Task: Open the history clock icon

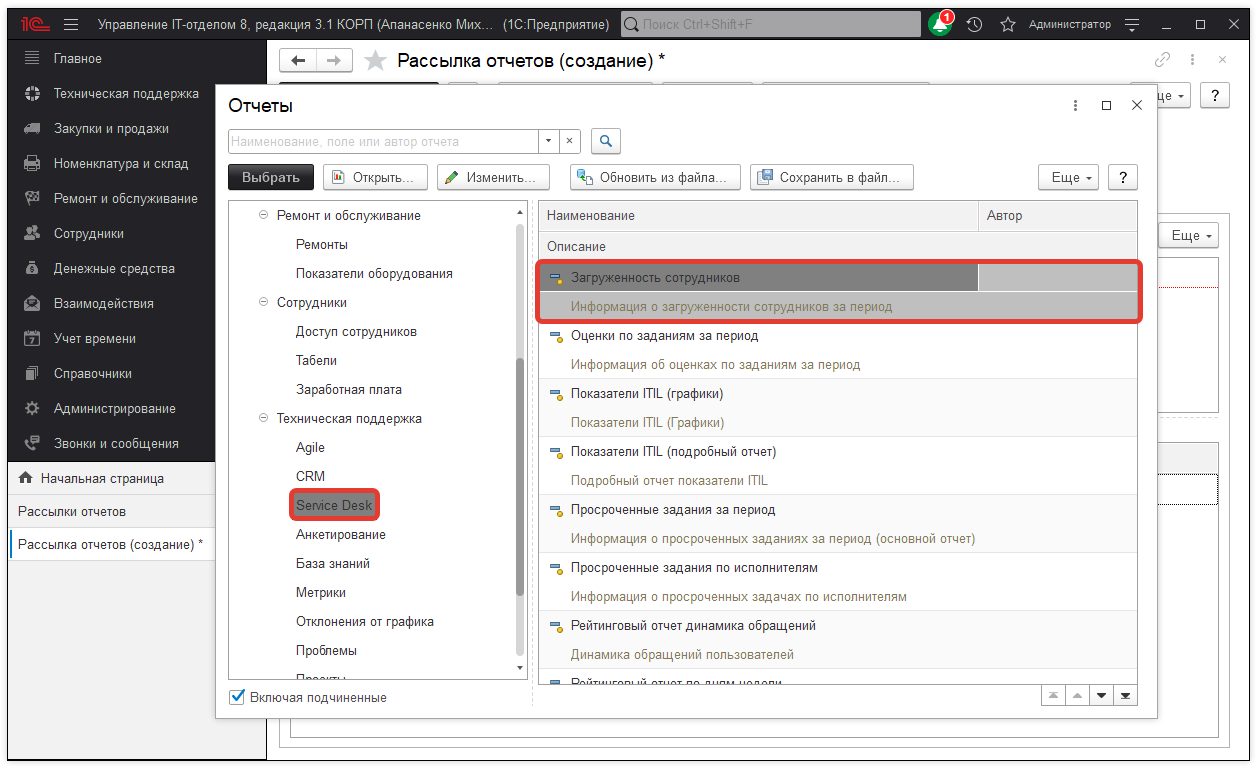Action: [974, 24]
